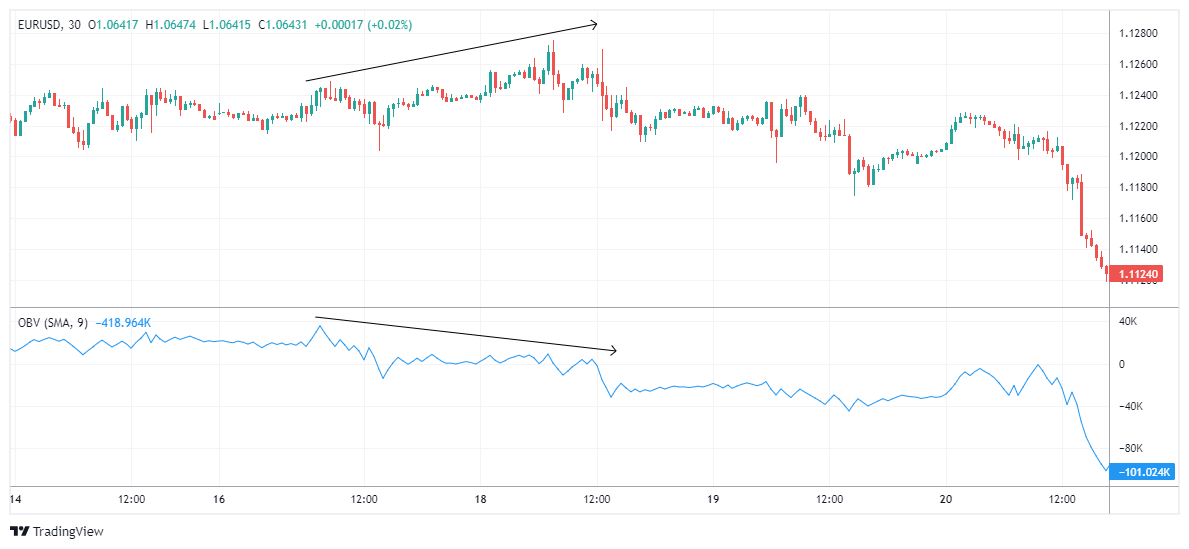Viewport: 1189px width, 549px height.
Task: Click the change value +0.00017 (+0.02%)
Action: pos(362,24)
